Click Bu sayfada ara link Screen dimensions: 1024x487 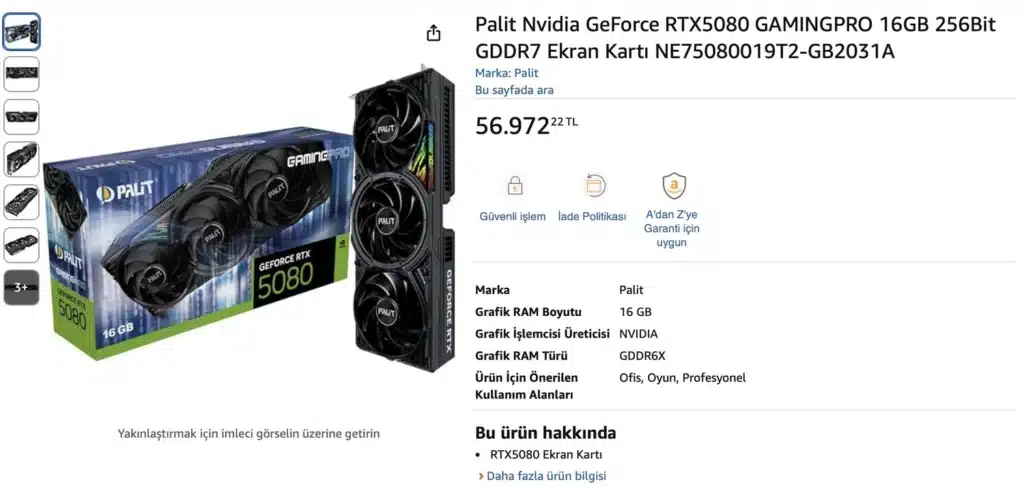pyautogui.click(x=514, y=90)
